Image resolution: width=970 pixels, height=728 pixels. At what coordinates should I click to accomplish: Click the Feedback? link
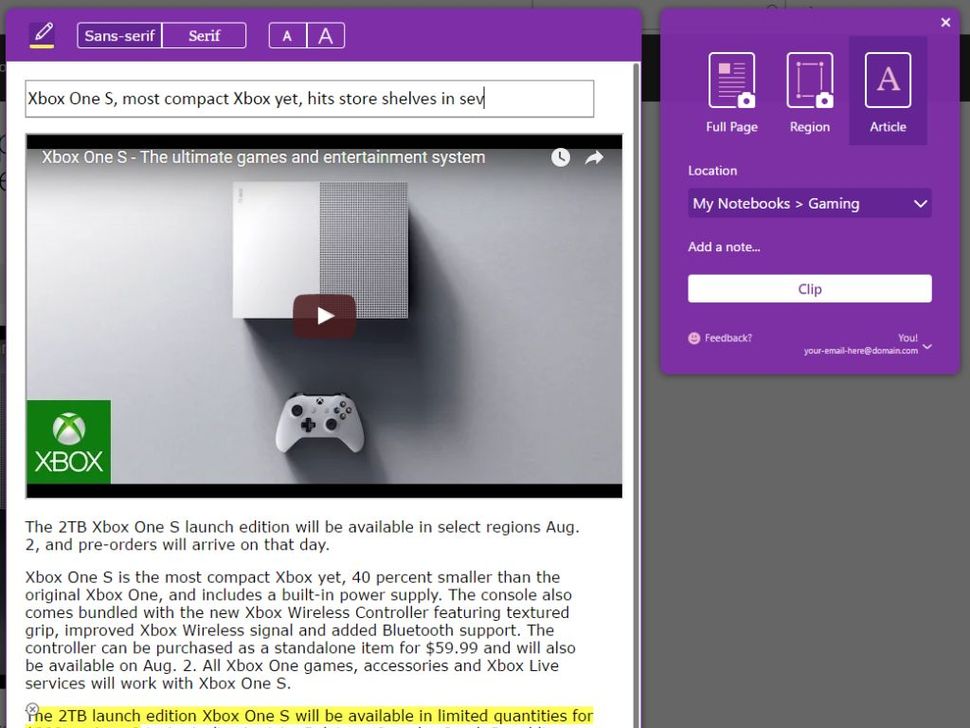[729, 338]
